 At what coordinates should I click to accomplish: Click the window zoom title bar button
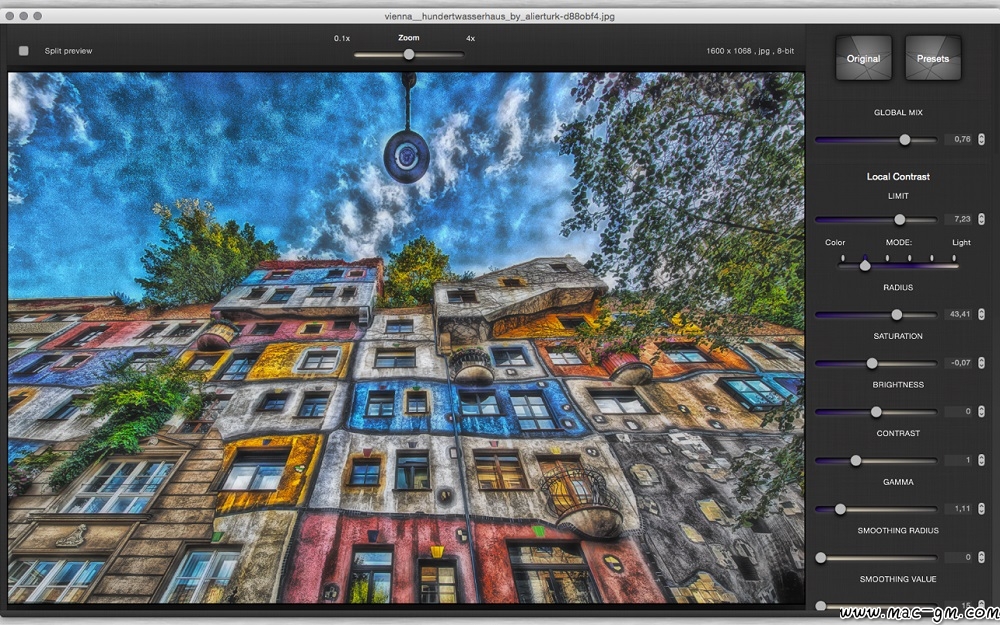tap(38, 16)
